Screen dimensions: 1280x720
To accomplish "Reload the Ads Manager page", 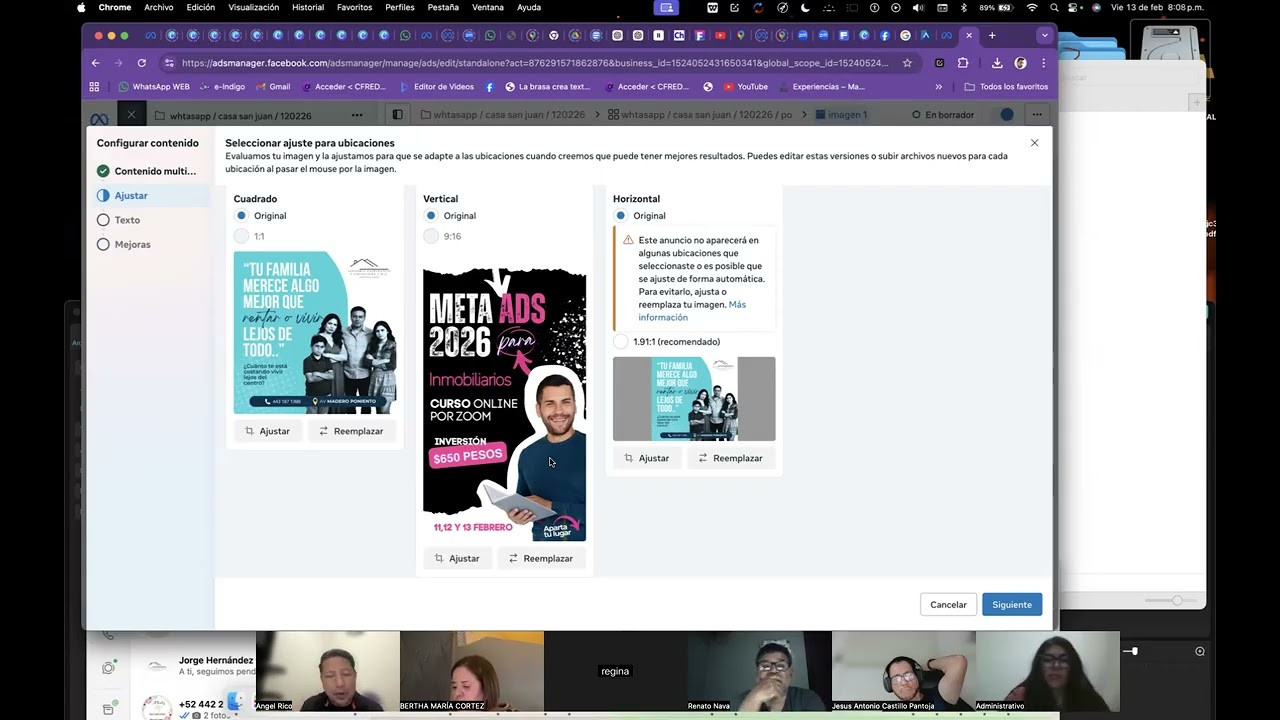I will [x=142, y=63].
